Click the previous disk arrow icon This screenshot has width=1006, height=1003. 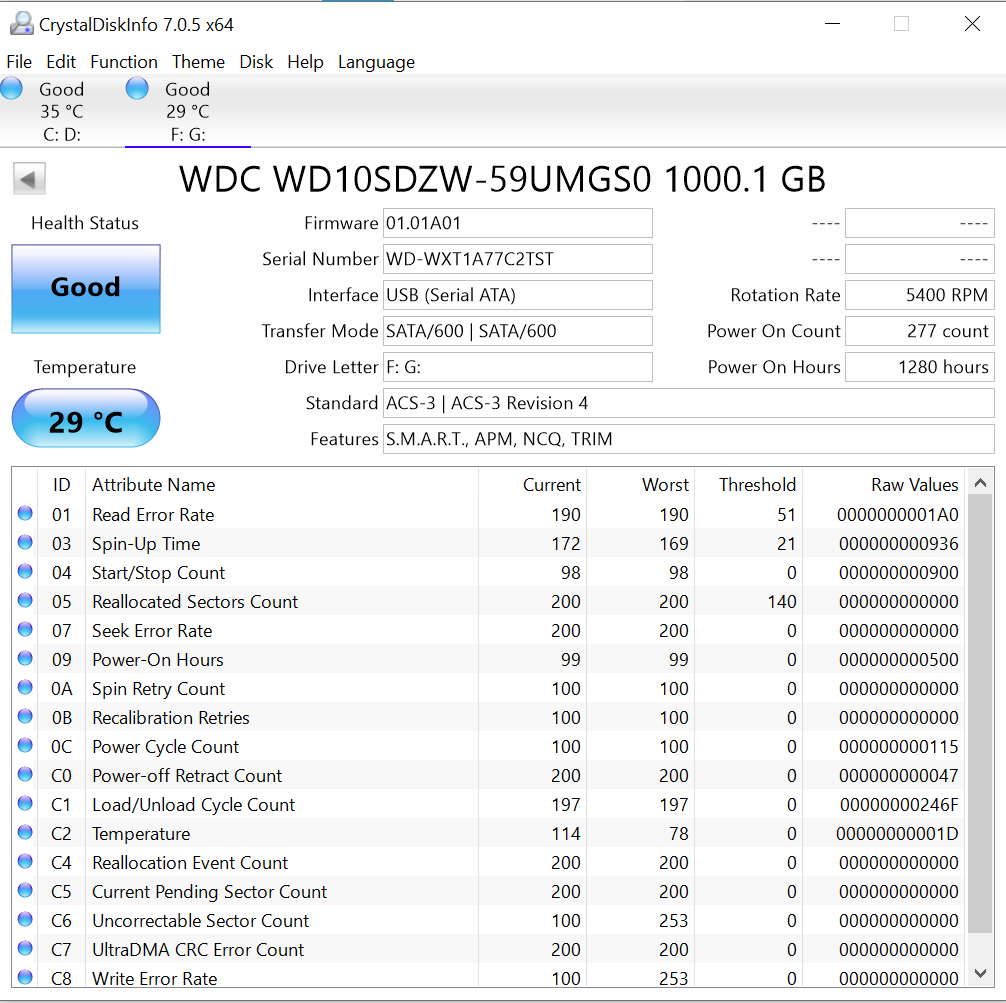point(29,180)
